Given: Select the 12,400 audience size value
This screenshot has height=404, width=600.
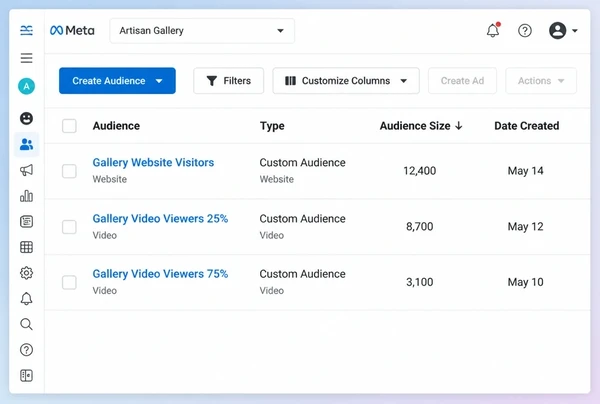Looking at the screenshot, I should (x=419, y=171).
